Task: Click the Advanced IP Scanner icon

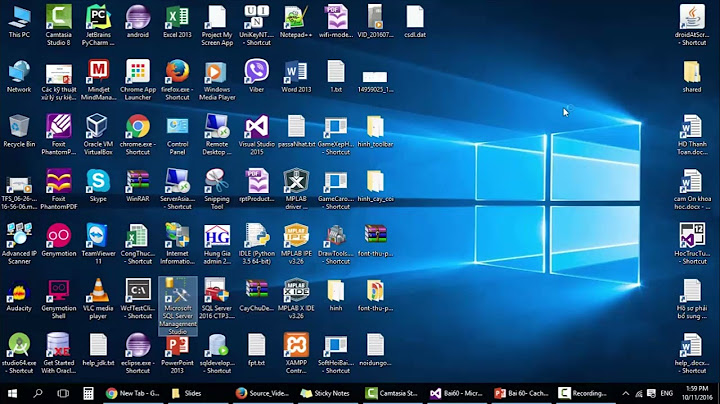Action: [x=19, y=243]
